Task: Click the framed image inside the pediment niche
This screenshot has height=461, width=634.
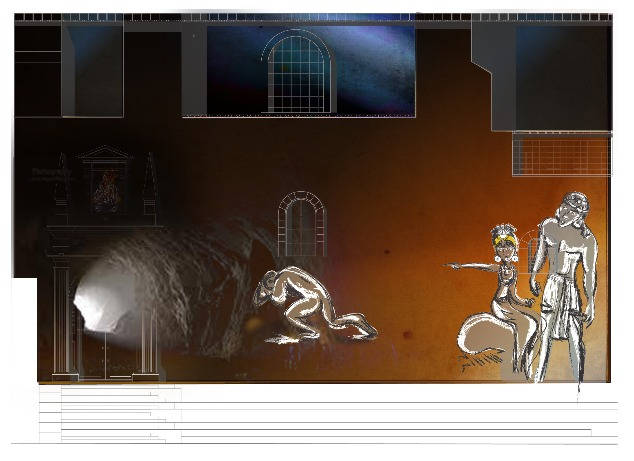Action: pos(105,188)
